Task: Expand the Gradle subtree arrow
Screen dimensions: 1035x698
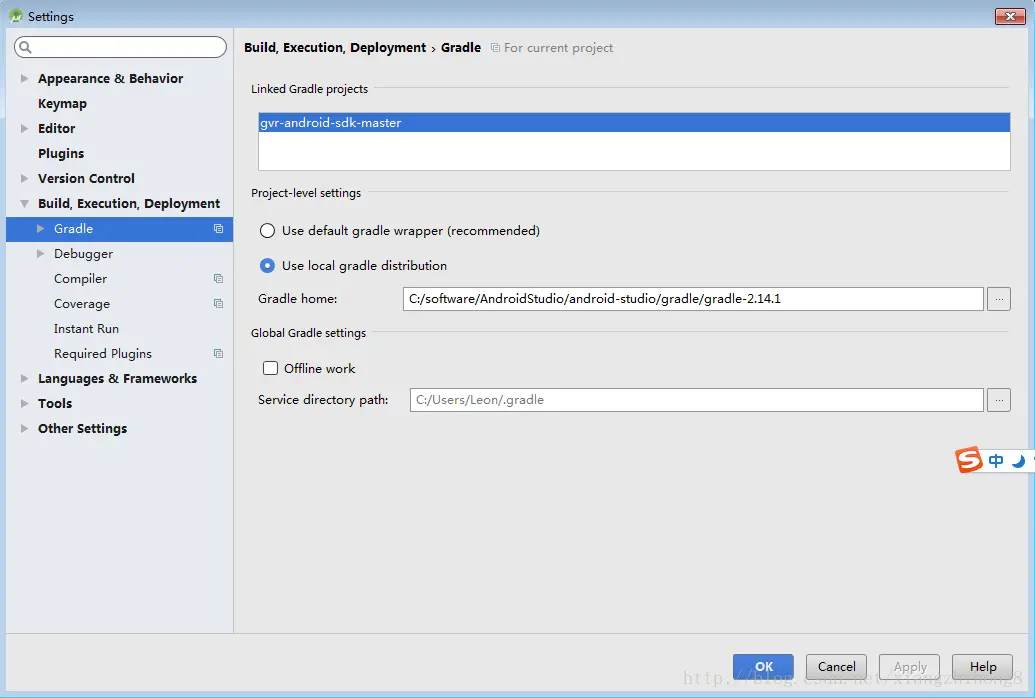Action: pyautogui.click(x=40, y=228)
